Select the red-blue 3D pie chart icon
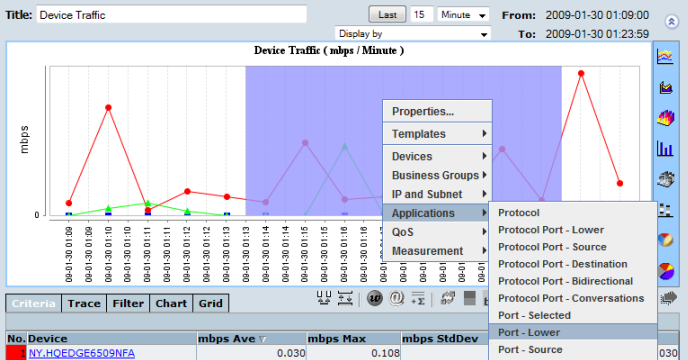688x360 pixels. 666,271
